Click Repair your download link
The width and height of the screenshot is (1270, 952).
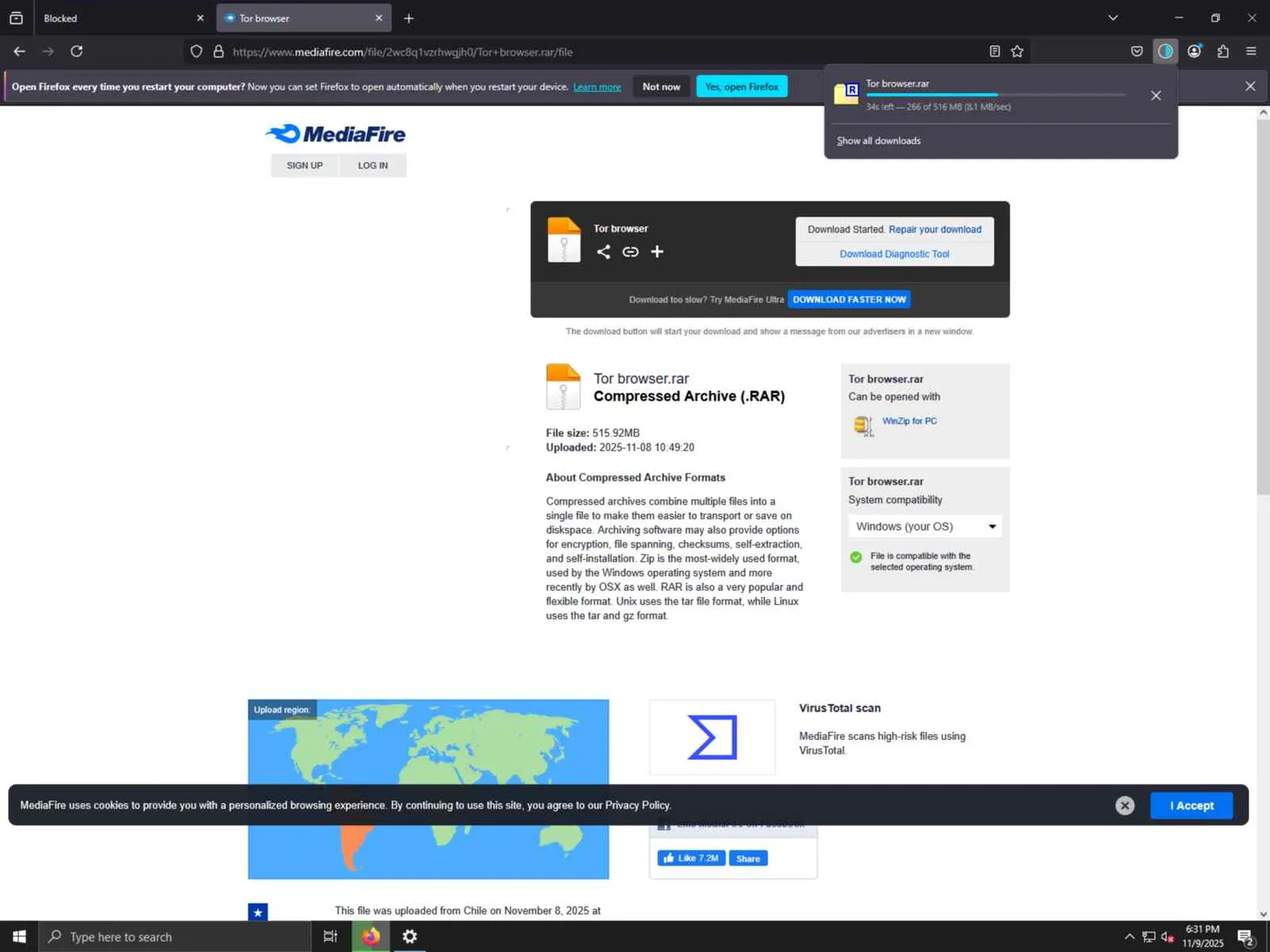click(935, 229)
